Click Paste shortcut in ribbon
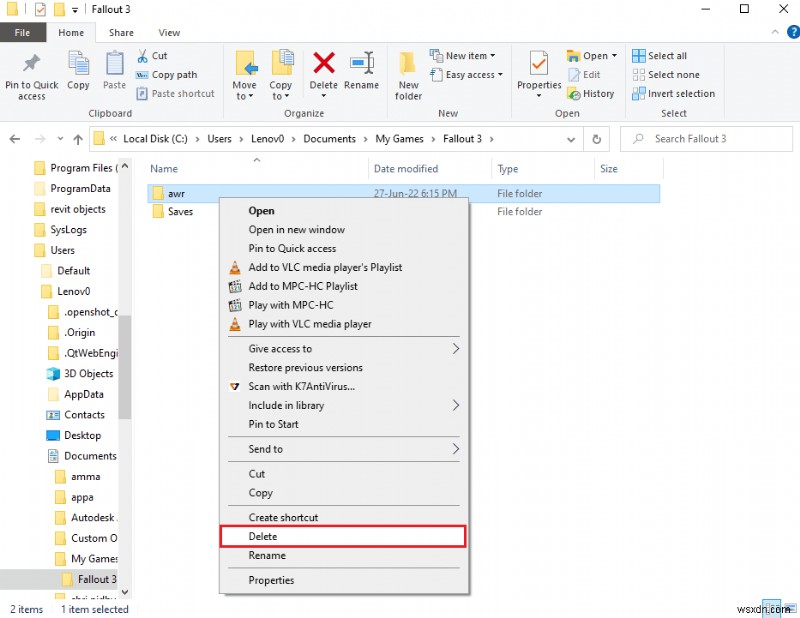 176,93
